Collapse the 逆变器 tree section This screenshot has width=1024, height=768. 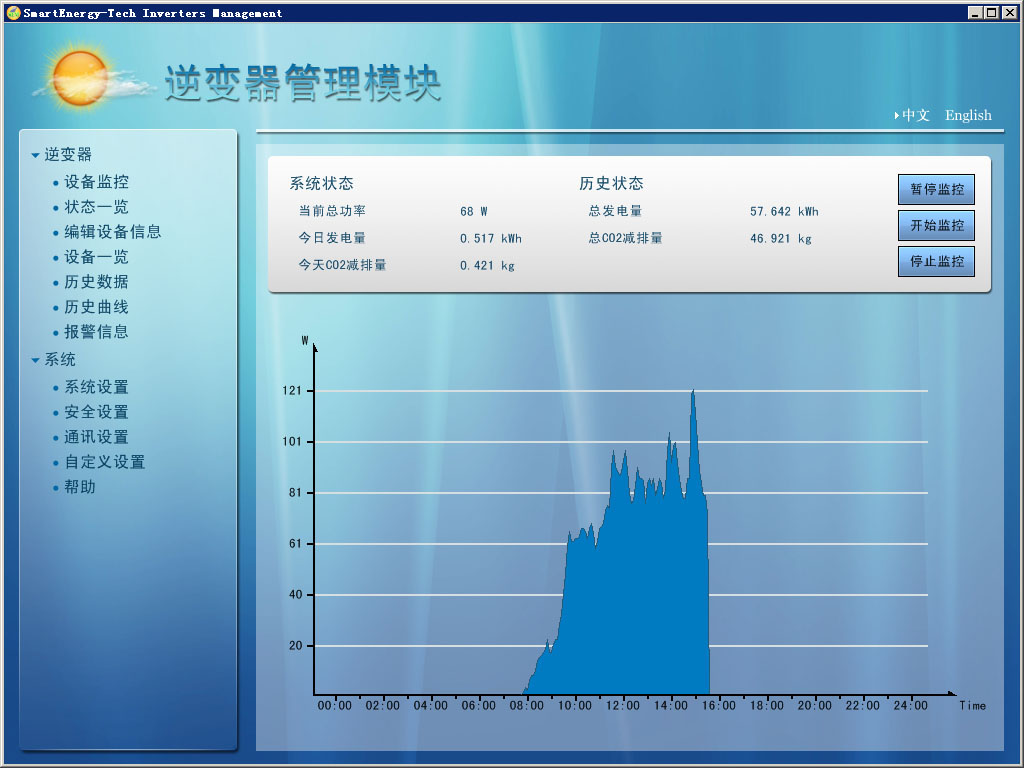[36, 155]
